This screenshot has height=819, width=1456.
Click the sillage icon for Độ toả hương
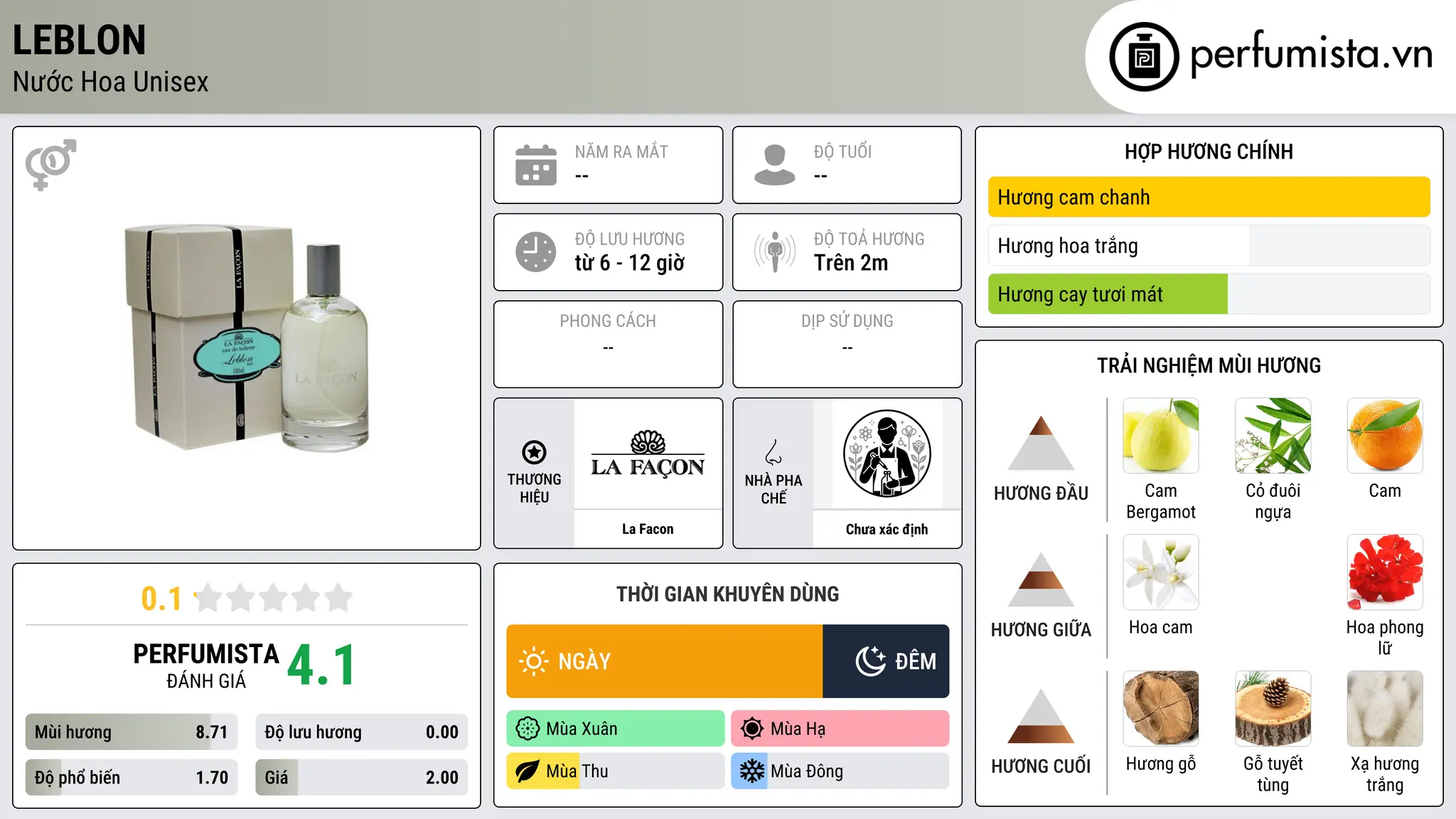(775, 252)
